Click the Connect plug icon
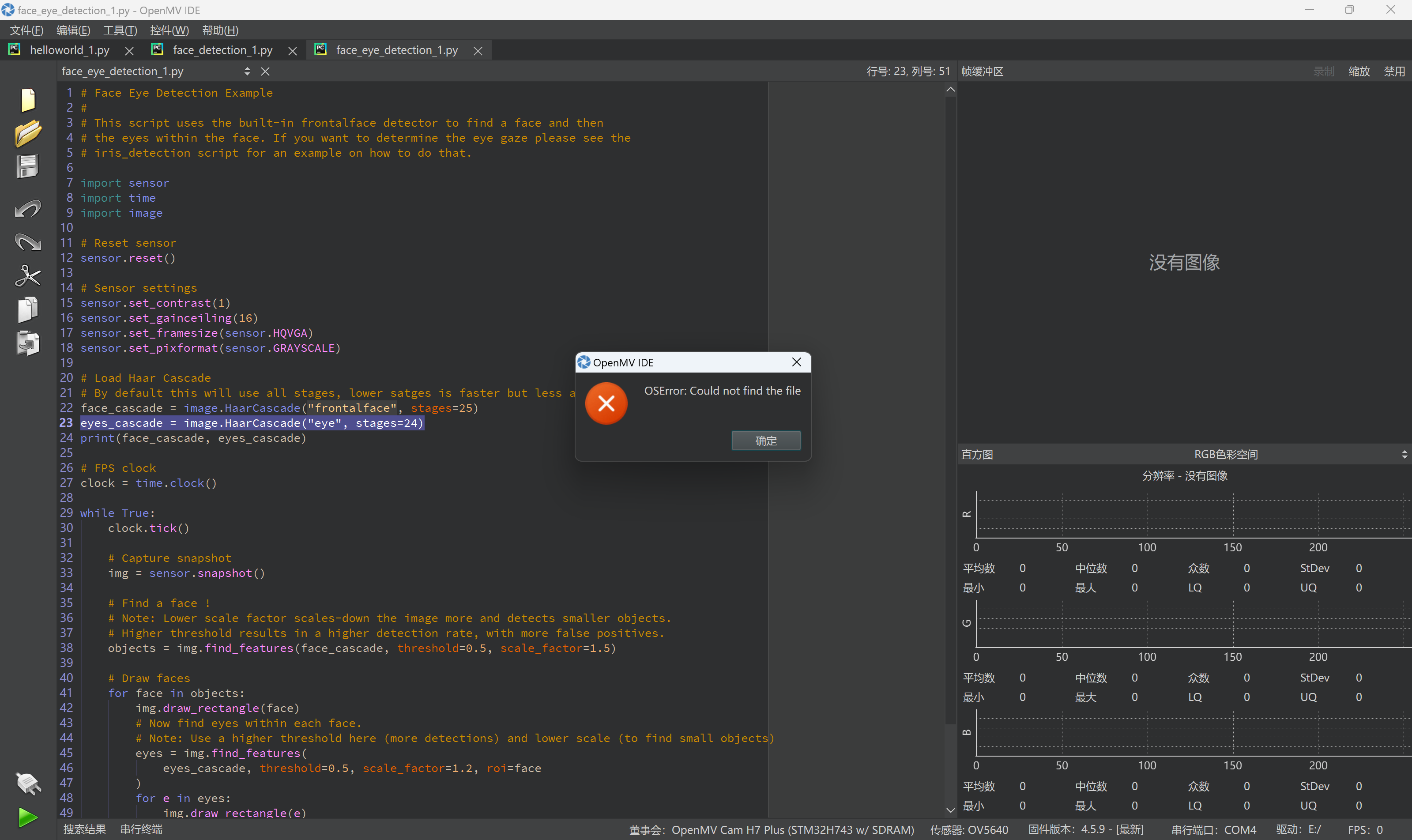This screenshot has width=1412, height=840. (x=28, y=783)
